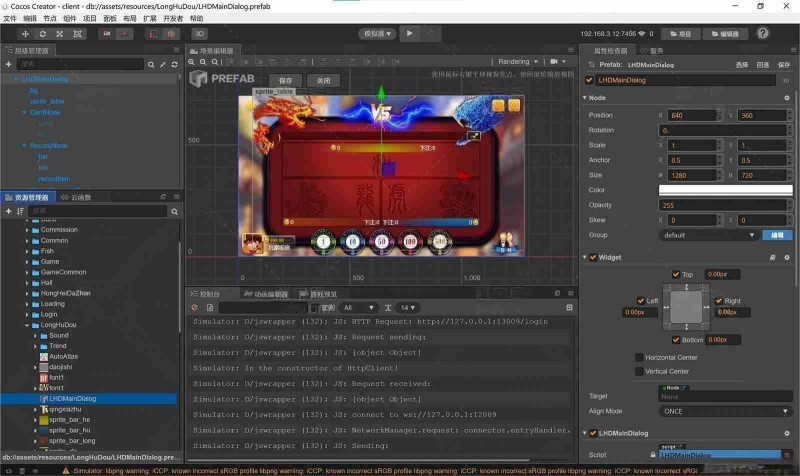This screenshot has height=476, width=800.
Task: Select sprite_table in the hierarchy
Action: click(x=47, y=101)
